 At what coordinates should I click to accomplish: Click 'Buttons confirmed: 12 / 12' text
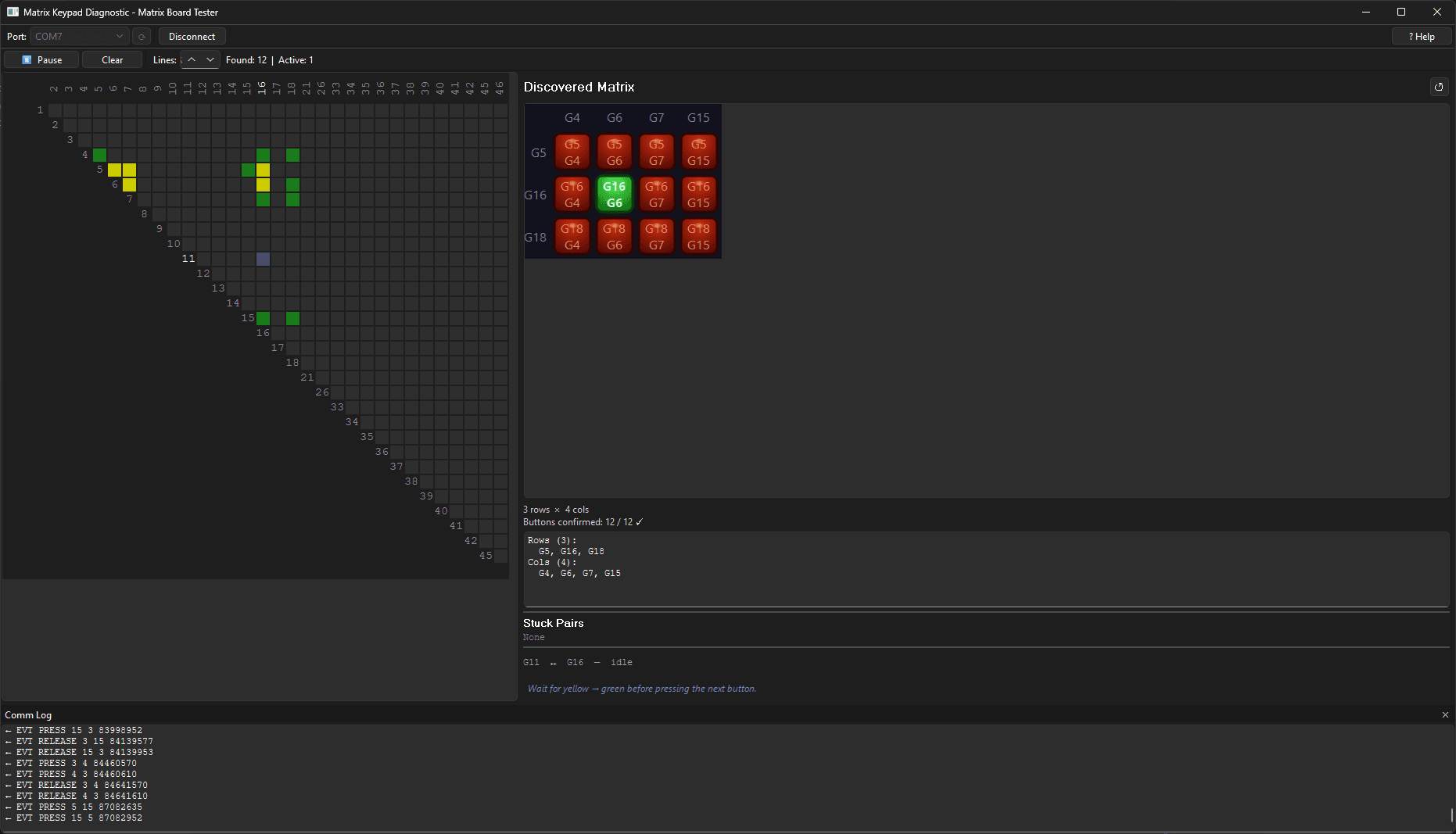point(583,522)
